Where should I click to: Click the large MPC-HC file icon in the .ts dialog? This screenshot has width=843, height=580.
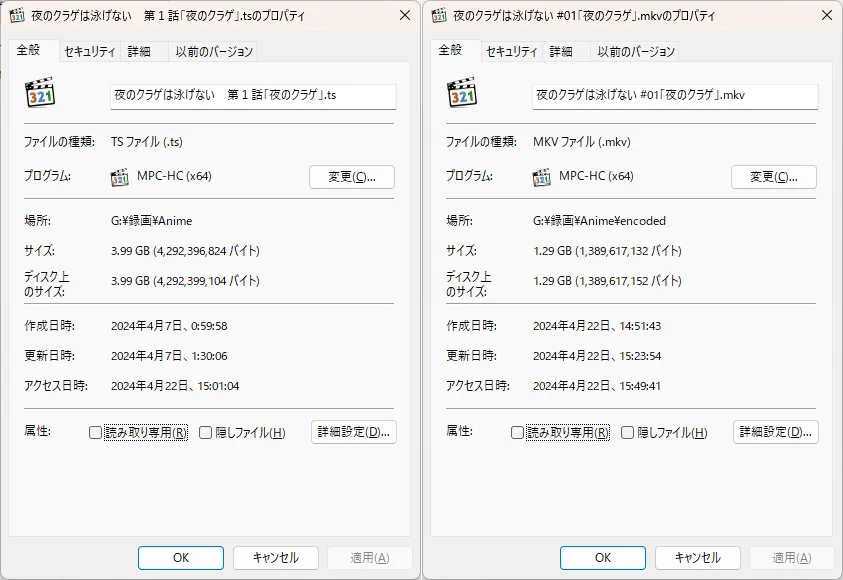click(39, 93)
